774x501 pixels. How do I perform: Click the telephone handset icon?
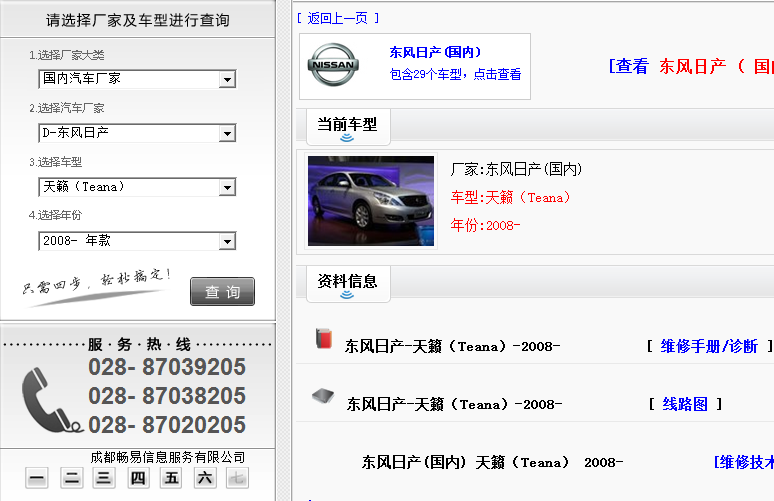[x=52, y=400]
